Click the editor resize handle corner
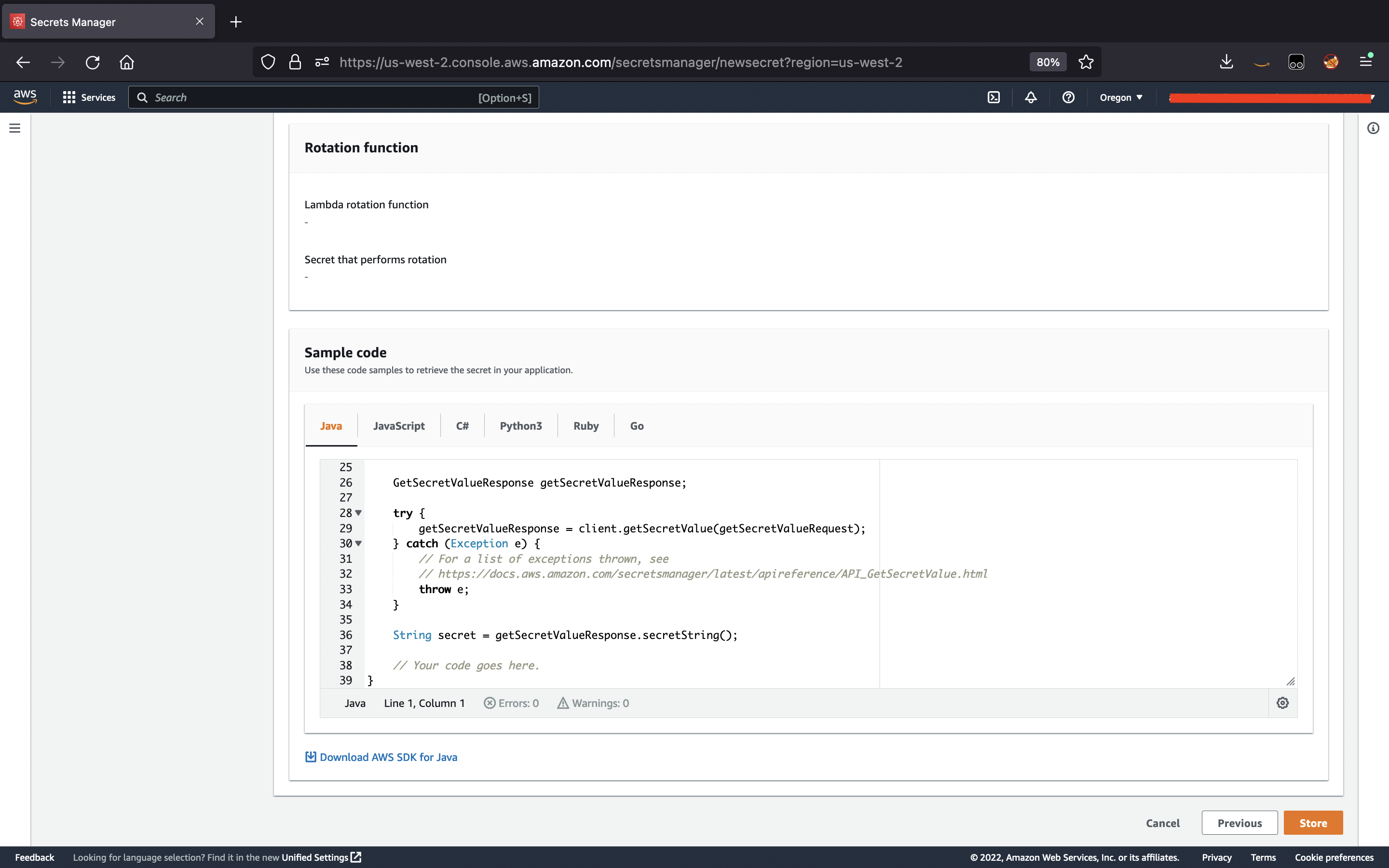 pyautogui.click(x=1290, y=681)
